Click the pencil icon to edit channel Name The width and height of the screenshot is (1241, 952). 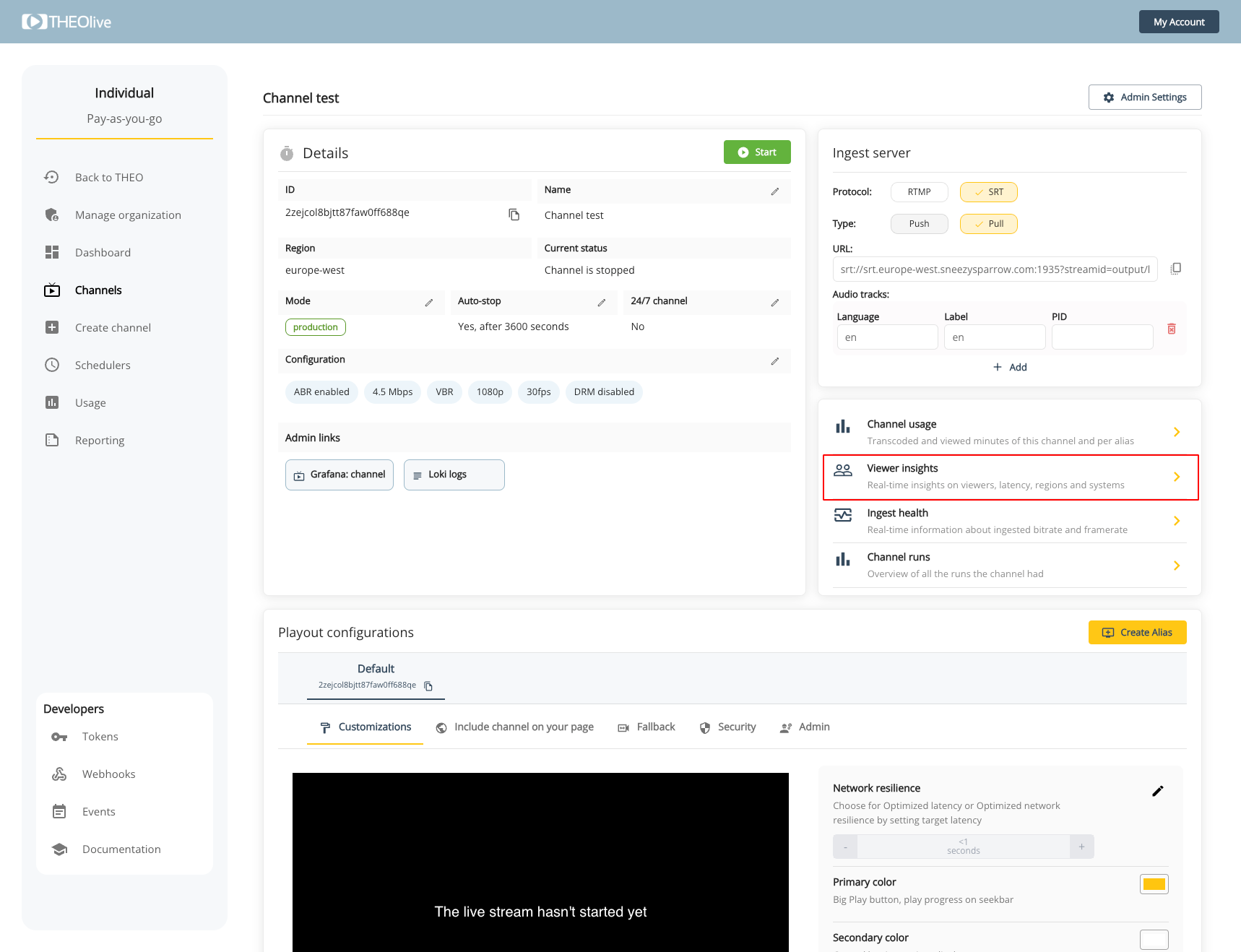tap(774, 191)
